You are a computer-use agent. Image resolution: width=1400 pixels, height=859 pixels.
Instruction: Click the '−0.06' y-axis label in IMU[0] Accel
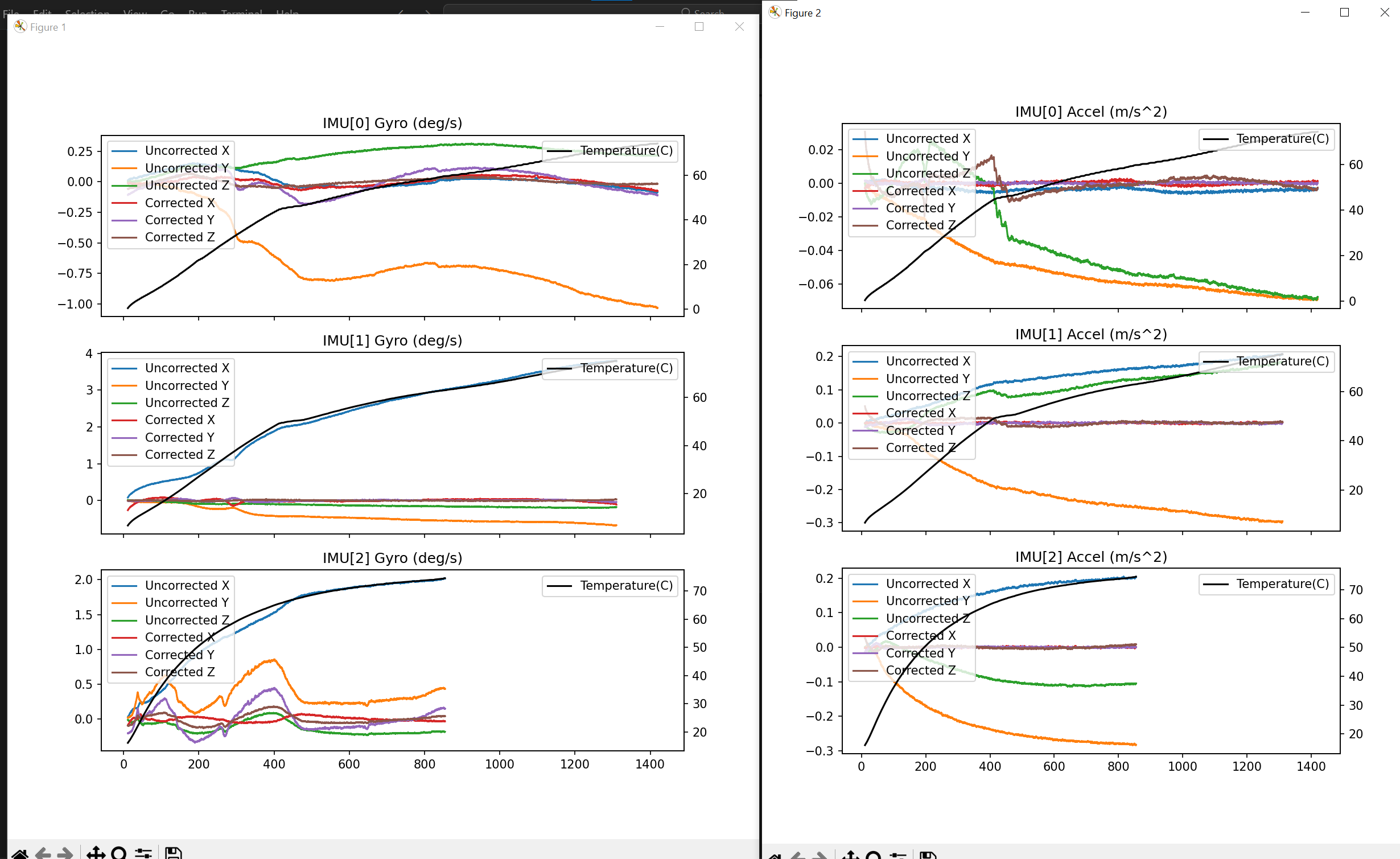pos(816,285)
